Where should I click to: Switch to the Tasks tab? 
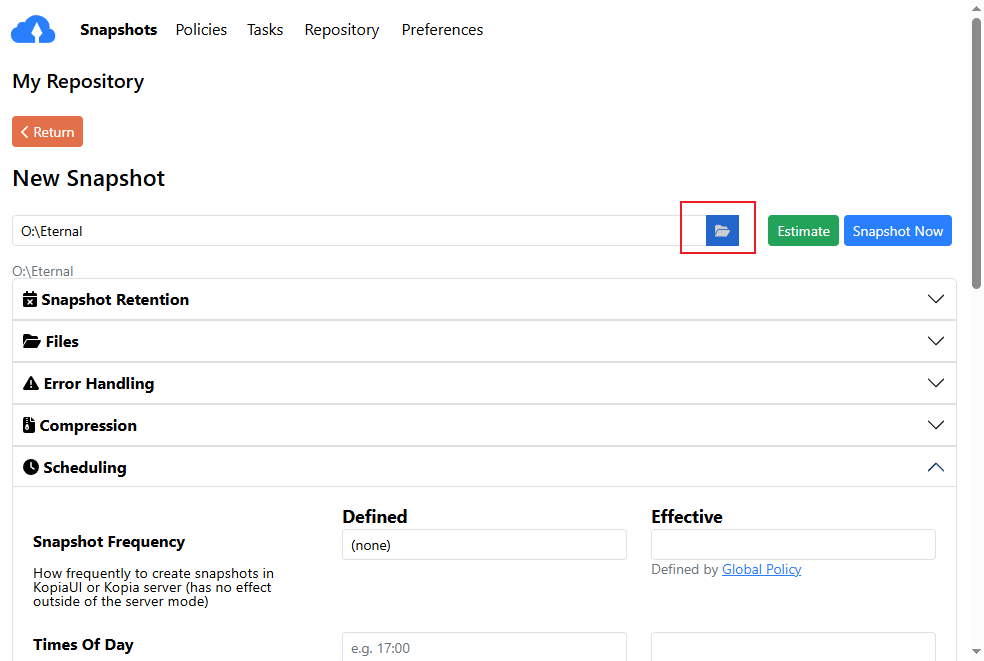(x=265, y=30)
